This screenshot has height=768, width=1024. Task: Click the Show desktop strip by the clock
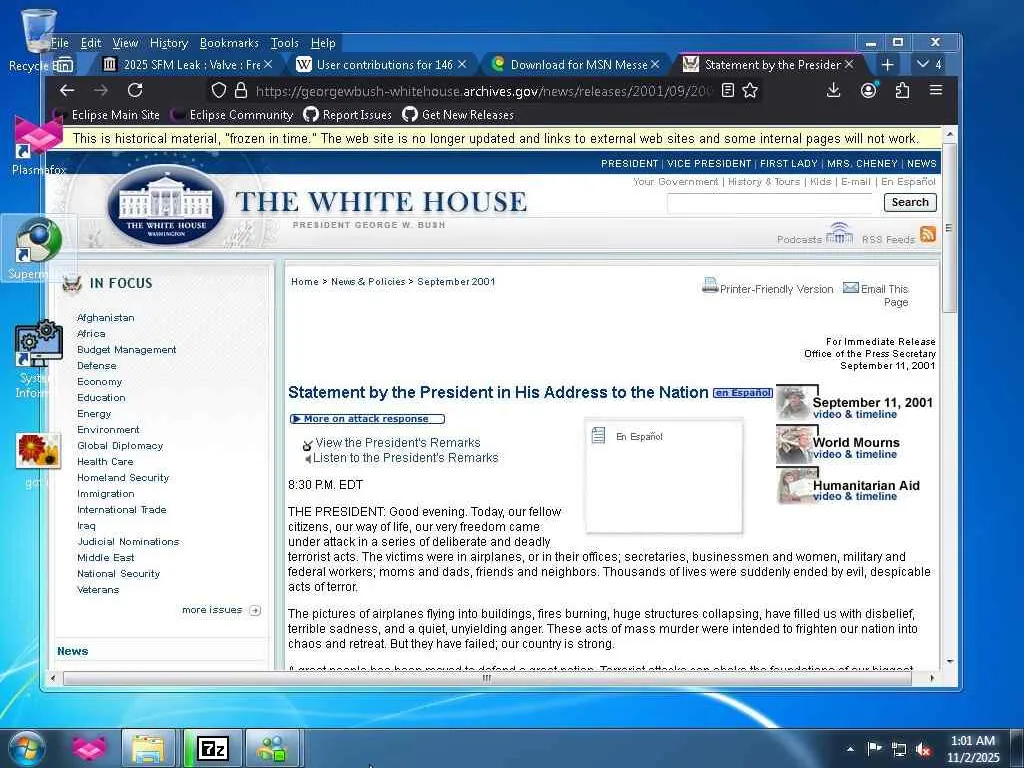[x=1019, y=748]
